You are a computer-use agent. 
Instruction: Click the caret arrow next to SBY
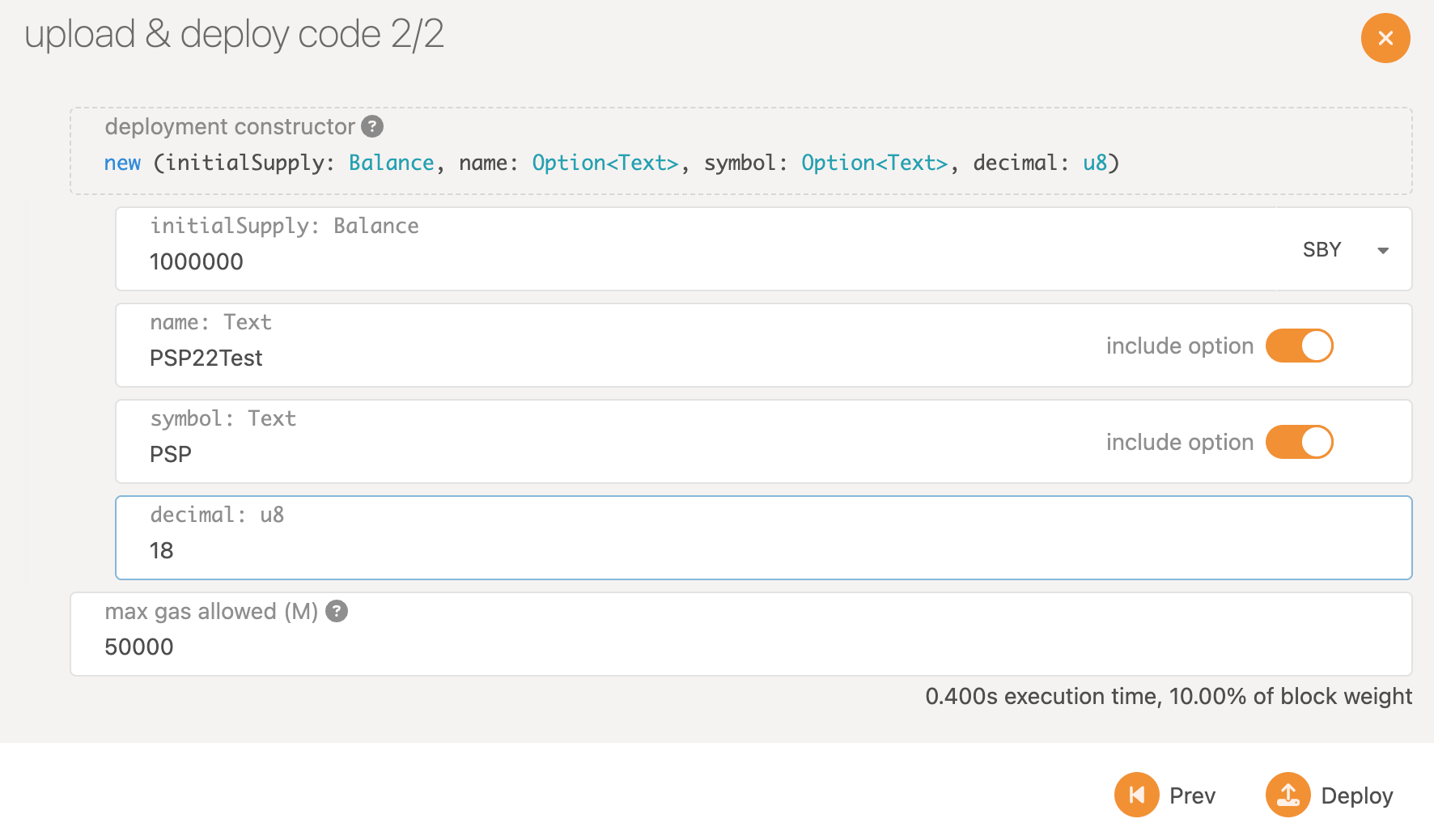[1383, 251]
